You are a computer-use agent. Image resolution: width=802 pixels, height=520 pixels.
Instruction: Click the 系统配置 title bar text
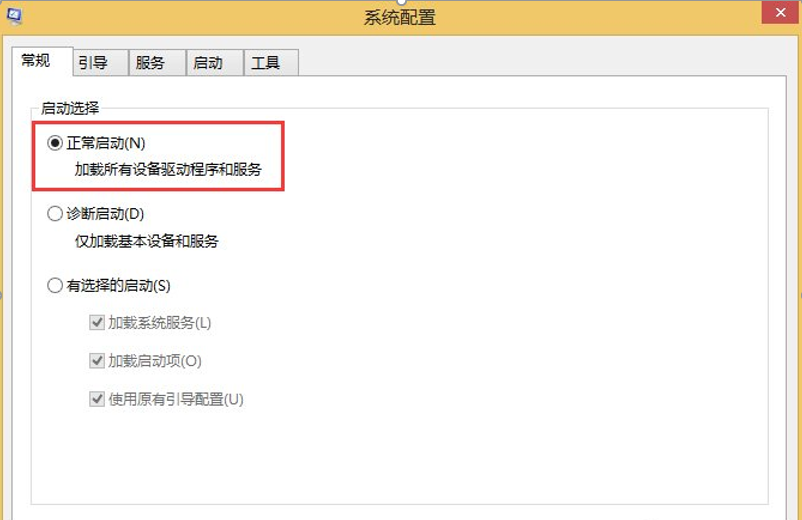click(x=400, y=17)
